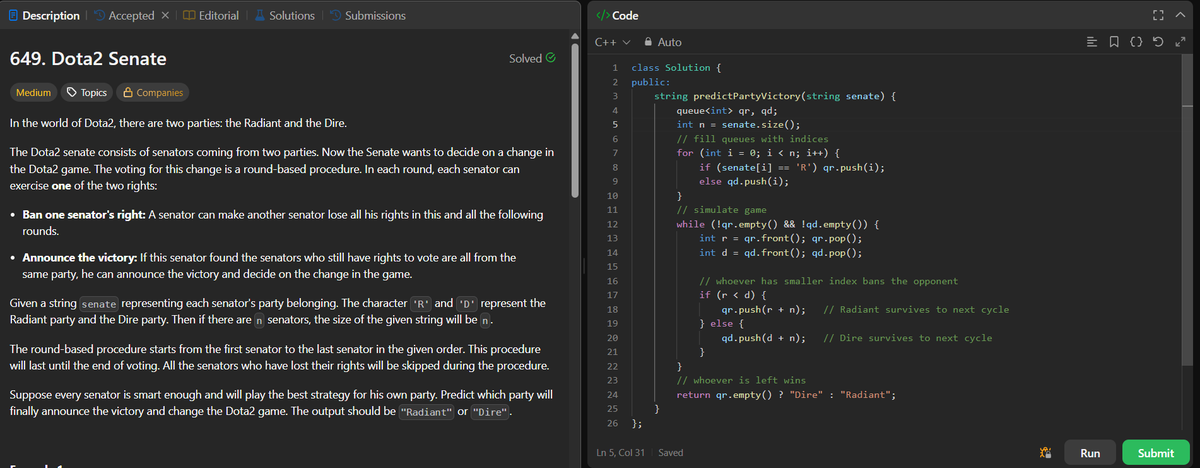Submit the solution
Image resolution: width=1200 pixels, height=468 pixels.
[1156, 453]
